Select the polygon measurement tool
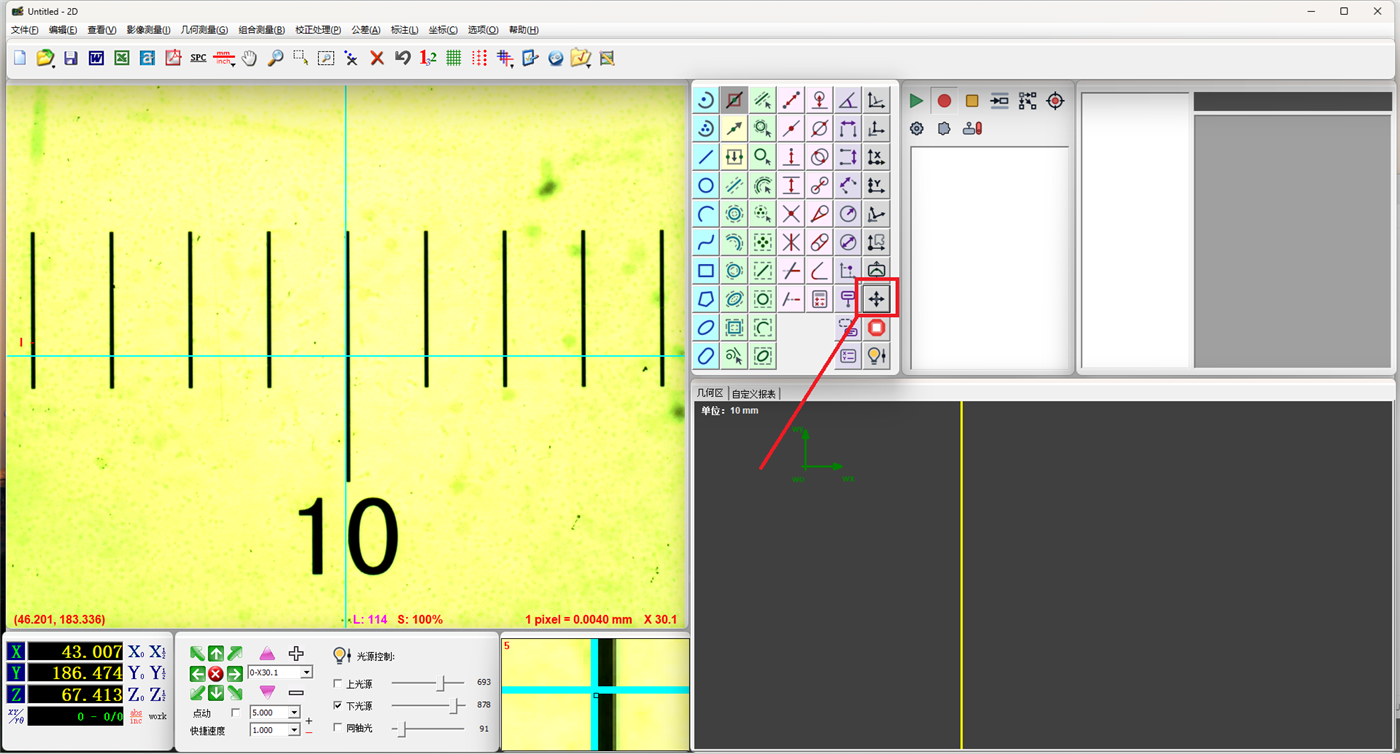The height and width of the screenshot is (754, 1400). 706,299
